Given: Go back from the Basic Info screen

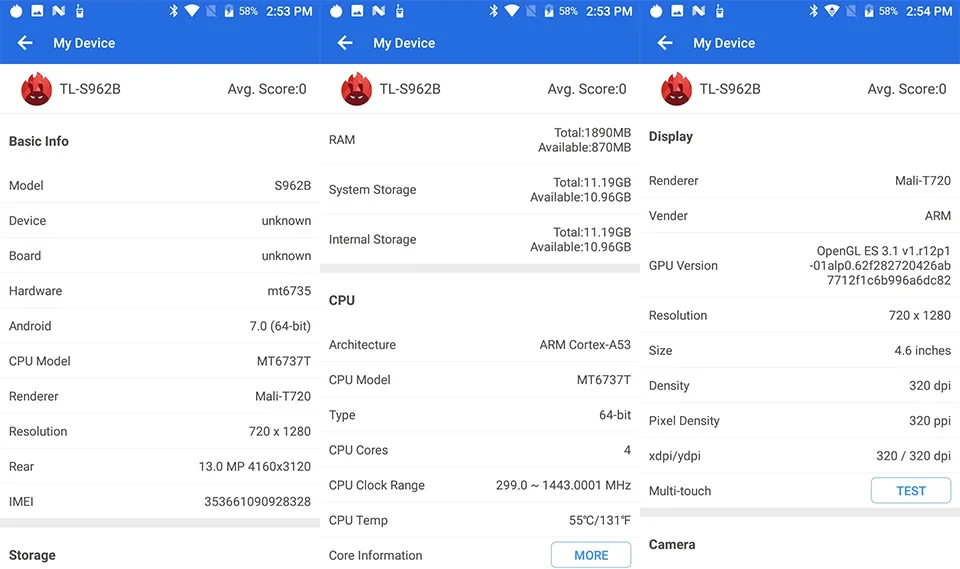Looking at the screenshot, I should pyautogui.click(x=24, y=43).
